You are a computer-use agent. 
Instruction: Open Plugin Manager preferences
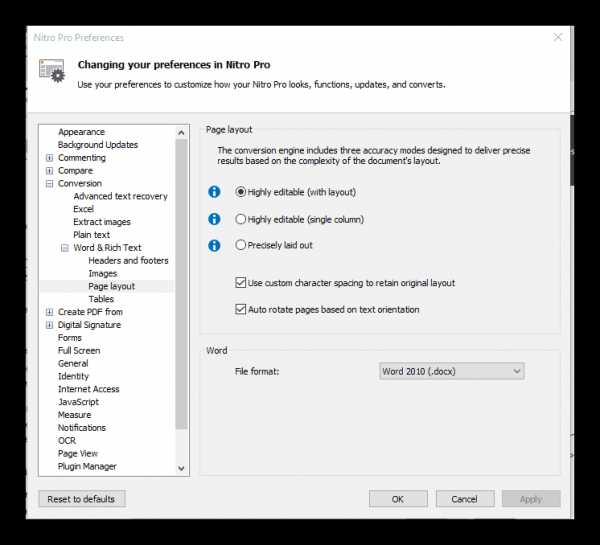[x=87, y=467]
